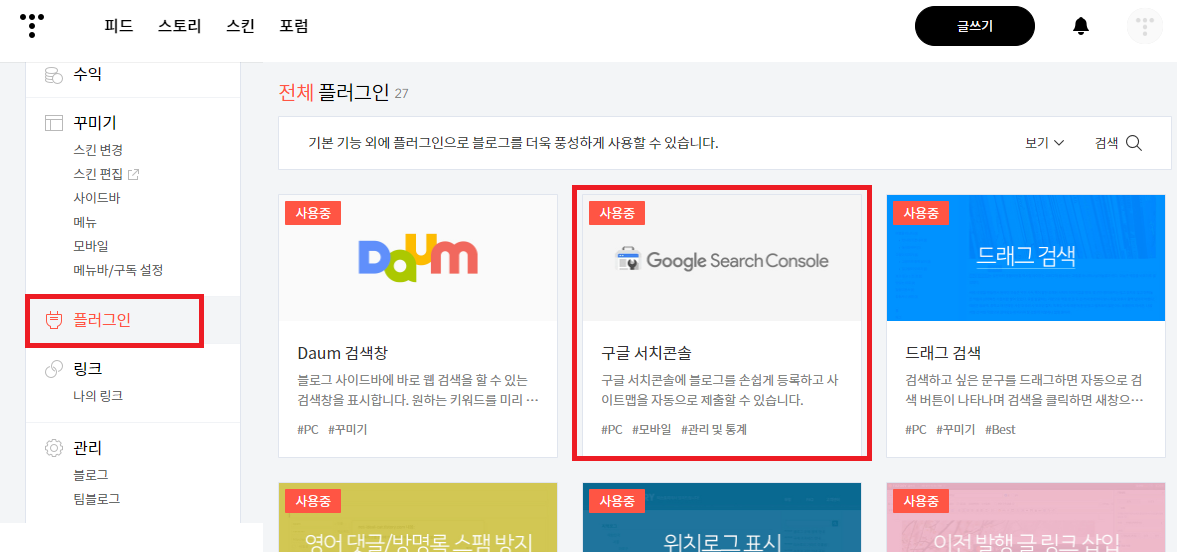Image resolution: width=1177 pixels, height=552 pixels.
Task: Click #관리 및 통계 tag
Action: [x=714, y=430]
